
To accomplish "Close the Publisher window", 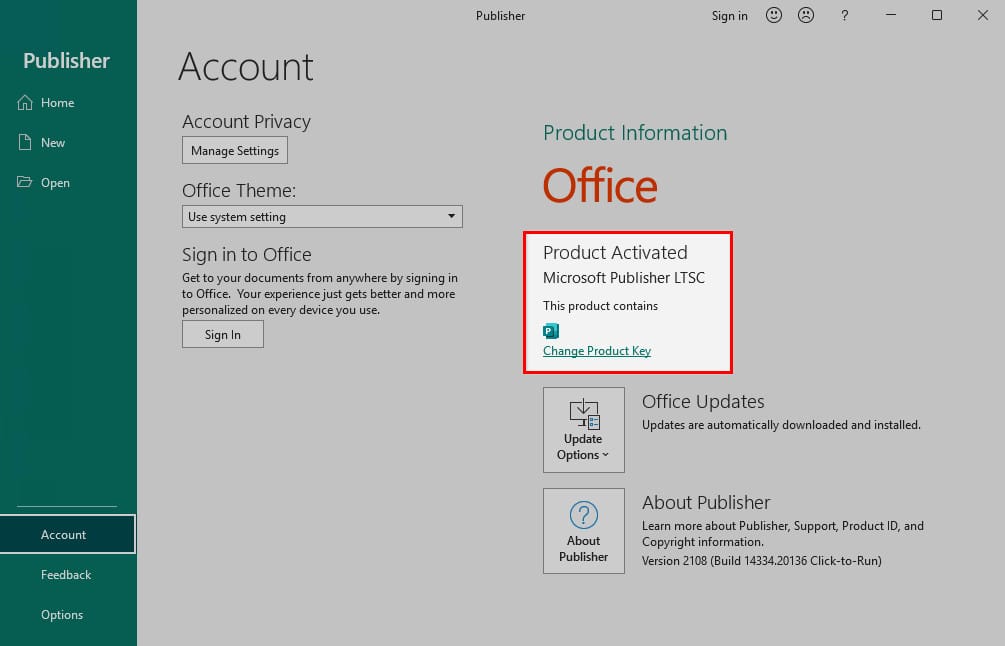I will [x=983, y=15].
